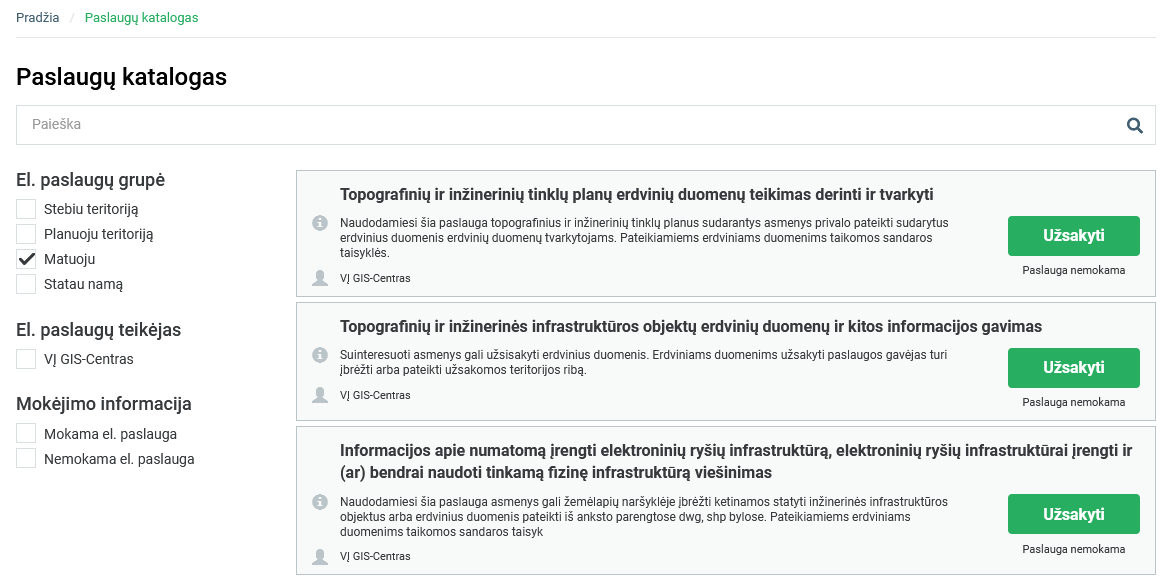1176x585 pixels.
Task: Go to Pradžia breadcrumb link
Action: 38,17
